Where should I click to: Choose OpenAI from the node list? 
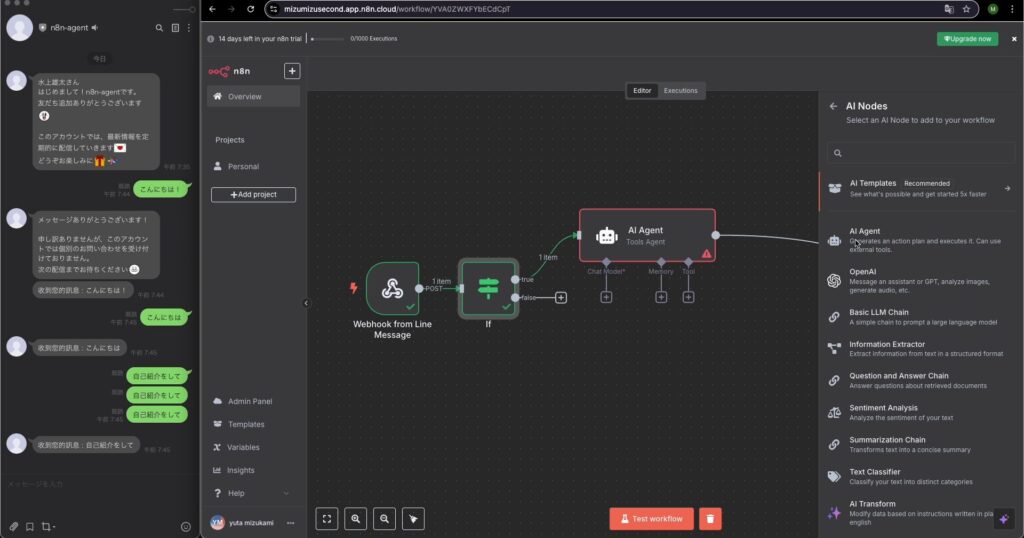[921, 281]
